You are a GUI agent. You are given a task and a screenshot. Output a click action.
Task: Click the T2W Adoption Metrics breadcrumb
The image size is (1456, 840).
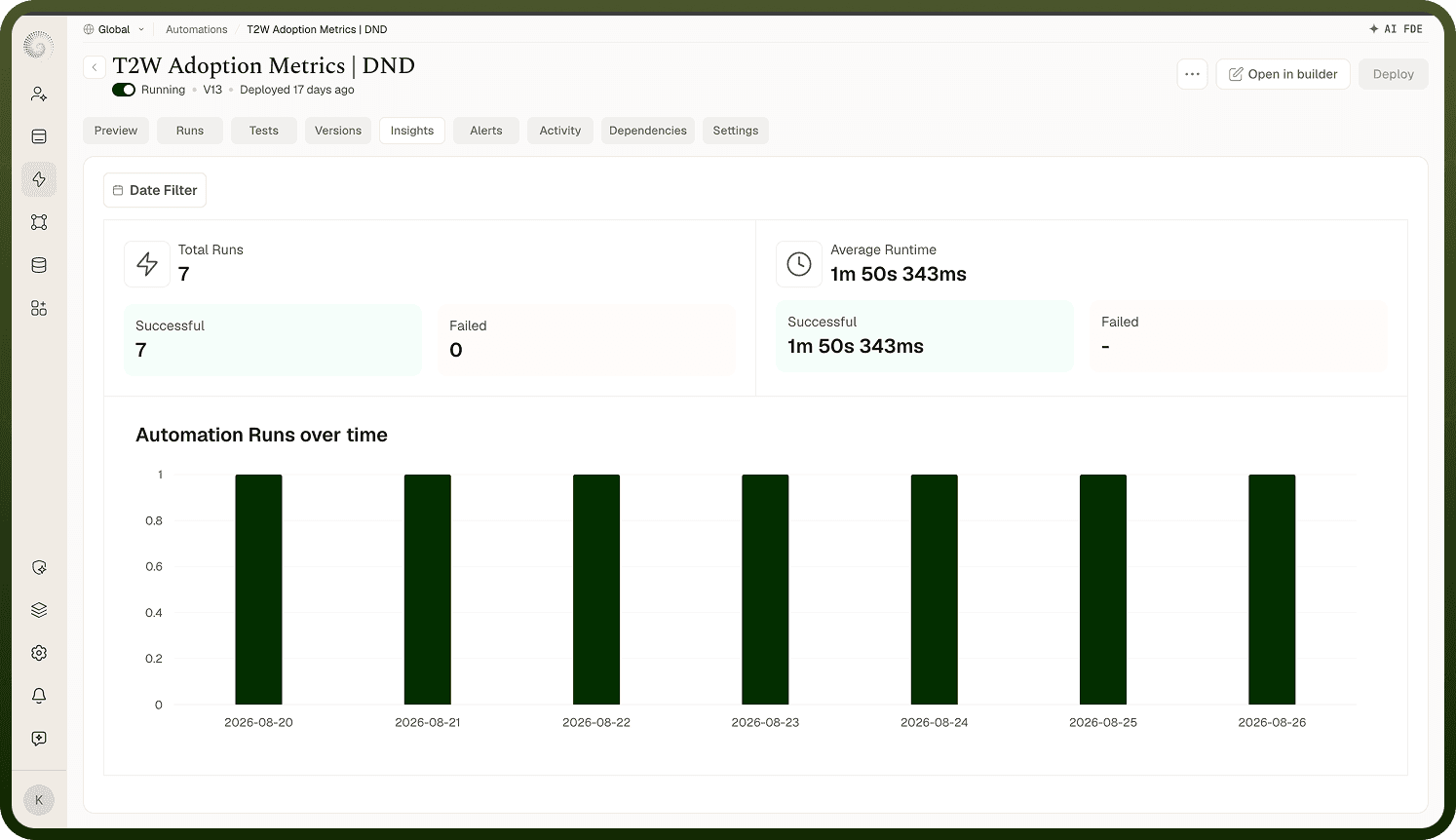[x=317, y=29]
